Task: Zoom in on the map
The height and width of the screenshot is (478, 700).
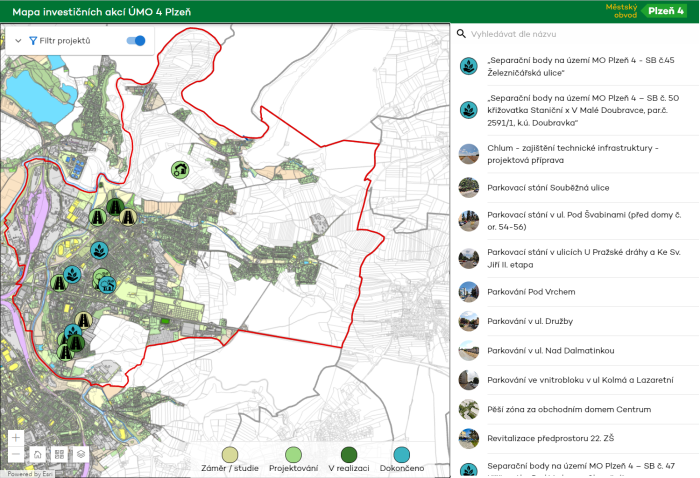Action: 15,437
